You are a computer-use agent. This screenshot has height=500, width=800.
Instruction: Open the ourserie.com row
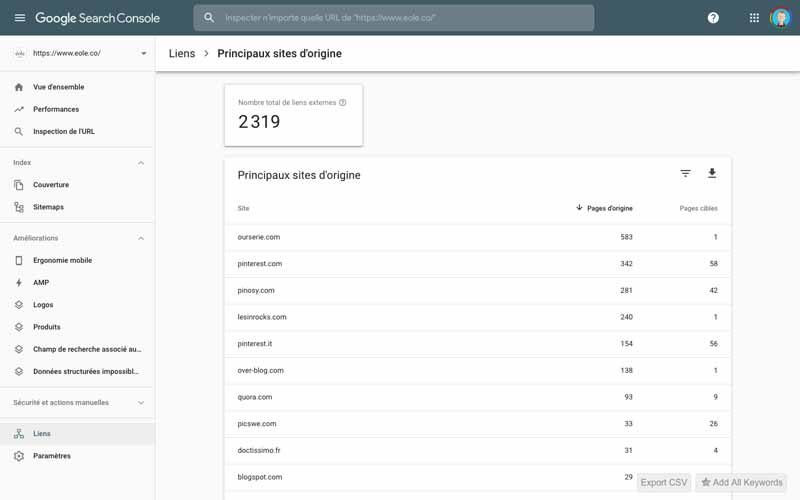pos(478,237)
